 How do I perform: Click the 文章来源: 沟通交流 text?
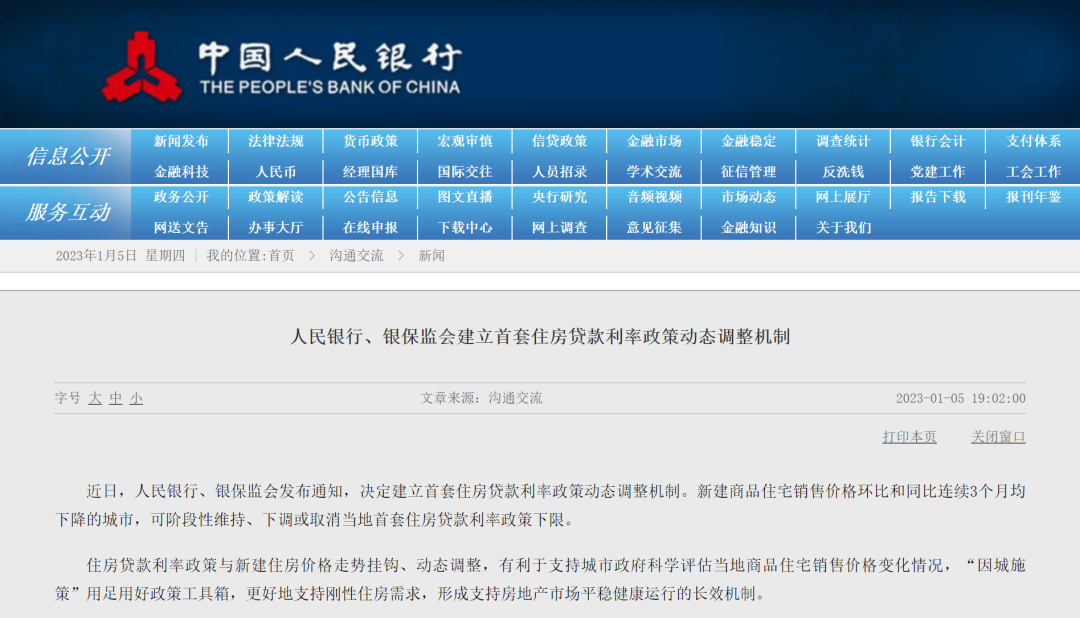pyautogui.click(x=481, y=398)
